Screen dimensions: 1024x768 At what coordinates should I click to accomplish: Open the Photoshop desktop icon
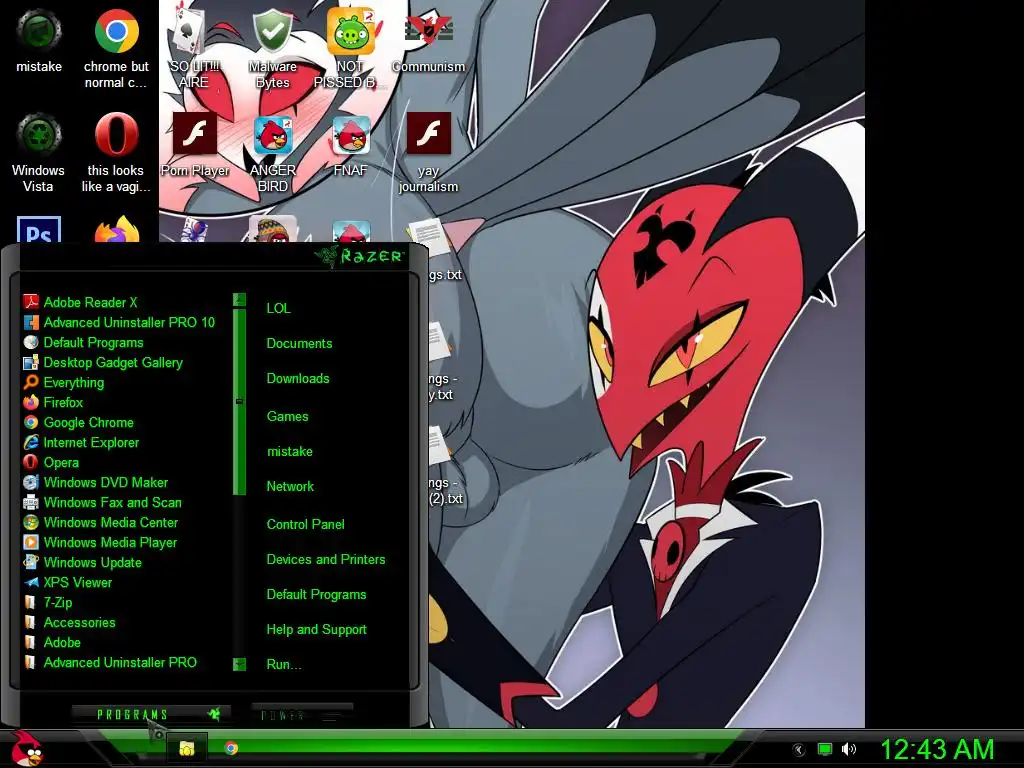point(39,229)
